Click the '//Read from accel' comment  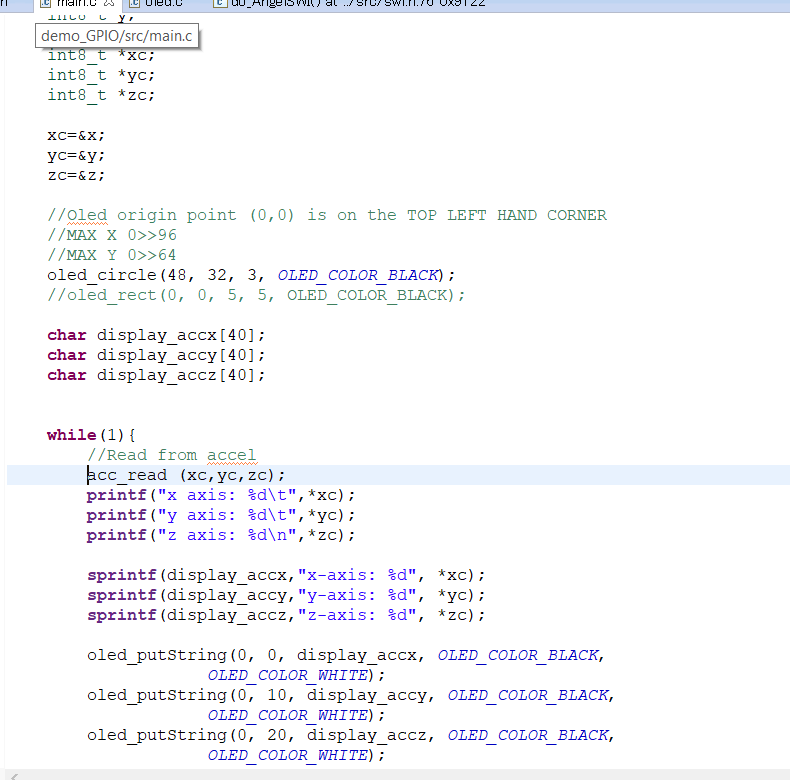[x=172, y=455]
